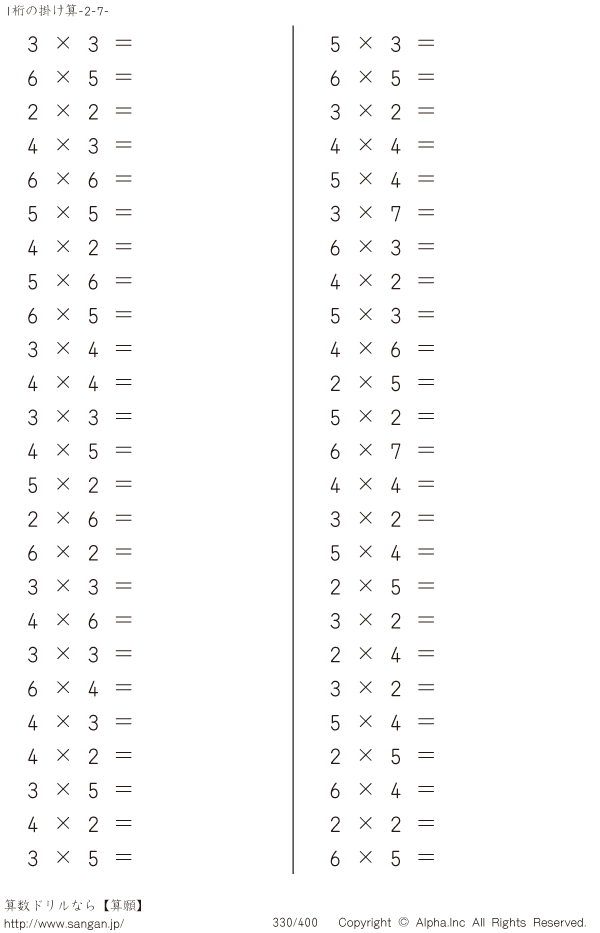Select the 3 × 7 problem

[x=382, y=214]
